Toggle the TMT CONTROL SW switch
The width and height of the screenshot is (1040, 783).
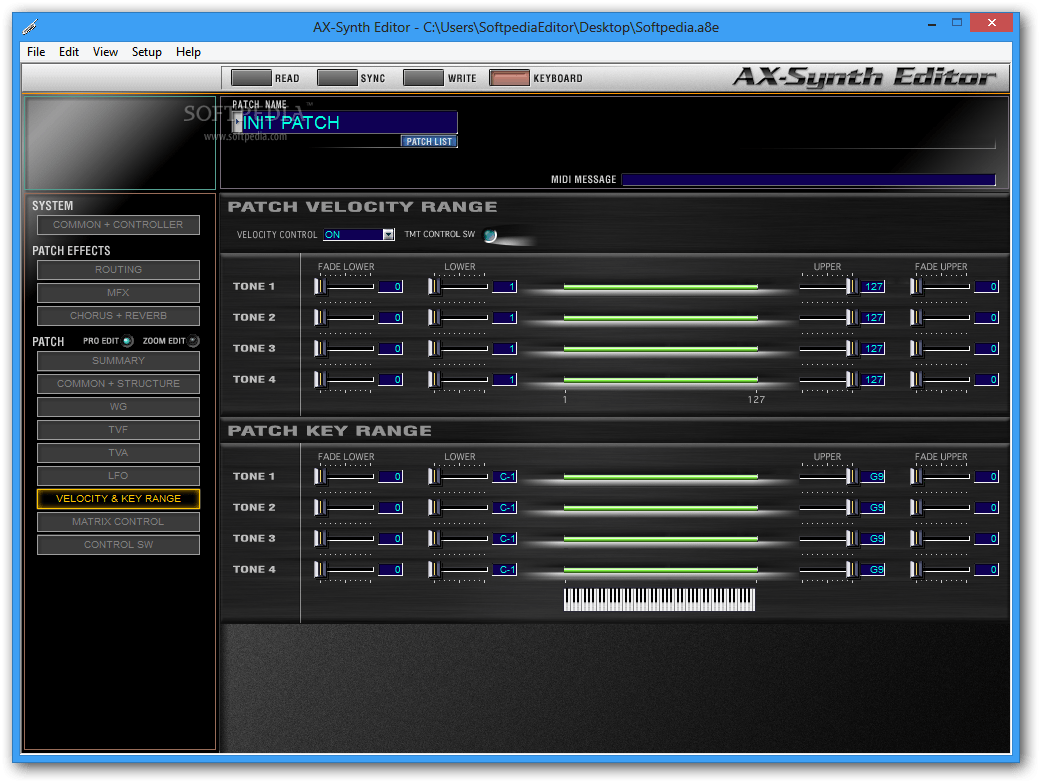(489, 234)
